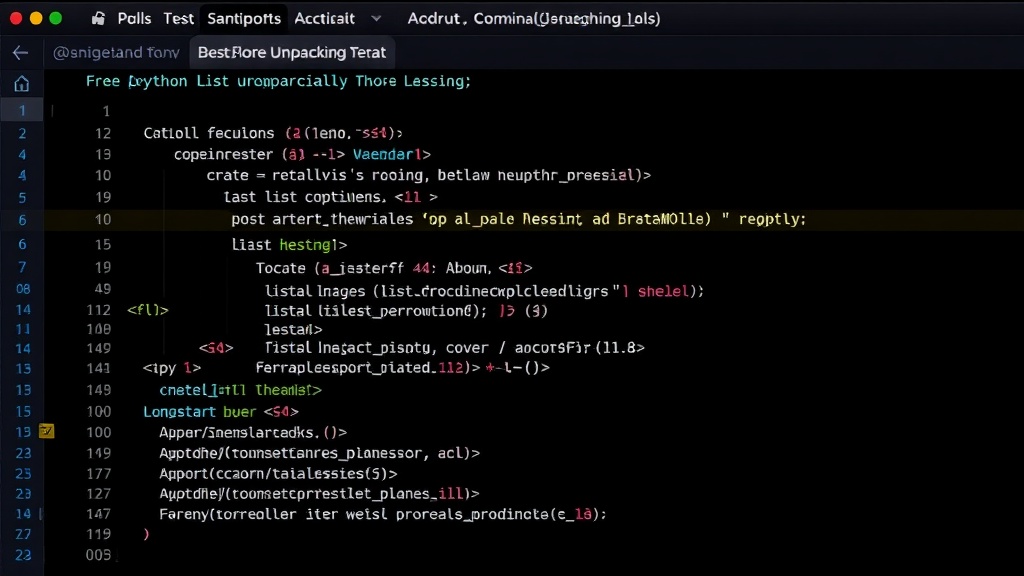Open the Palls menu
The width and height of the screenshot is (1024, 576).
pos(134,18)
